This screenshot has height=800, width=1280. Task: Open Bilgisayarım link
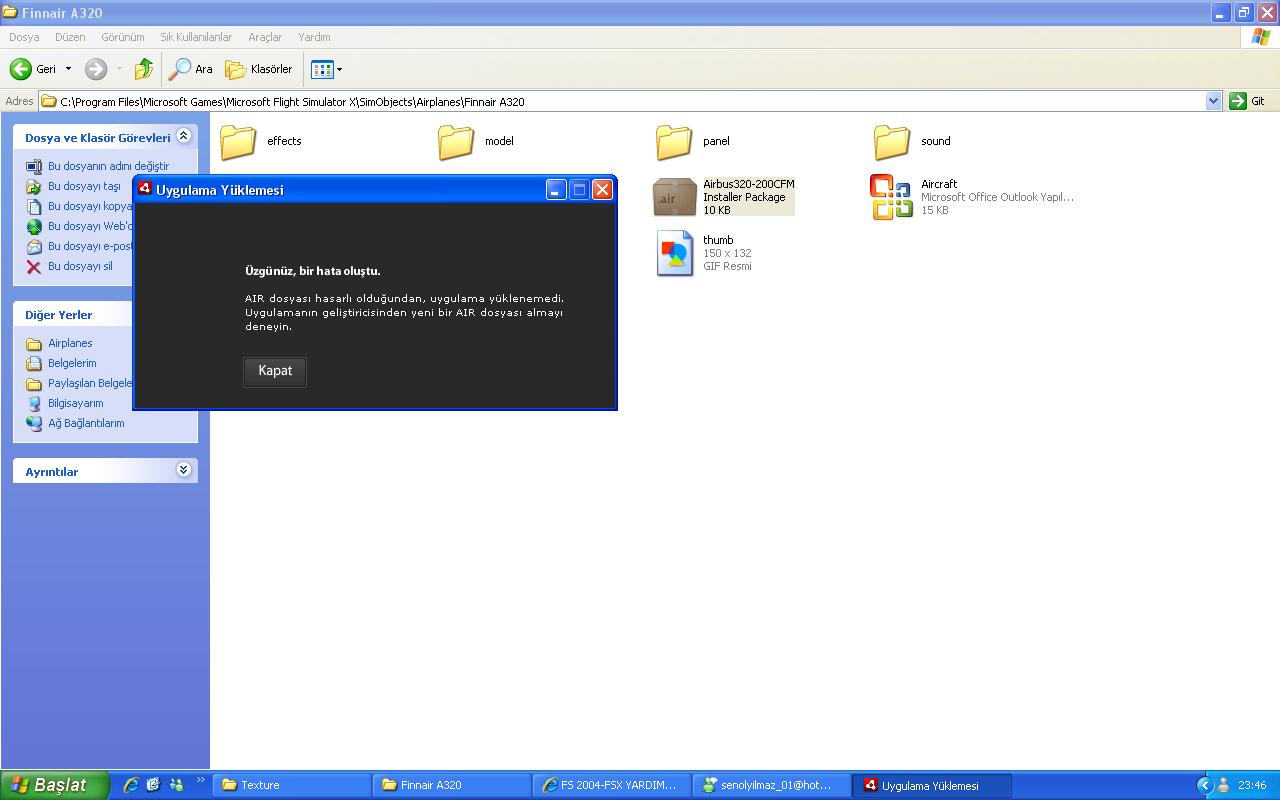[x=75, y=403]
